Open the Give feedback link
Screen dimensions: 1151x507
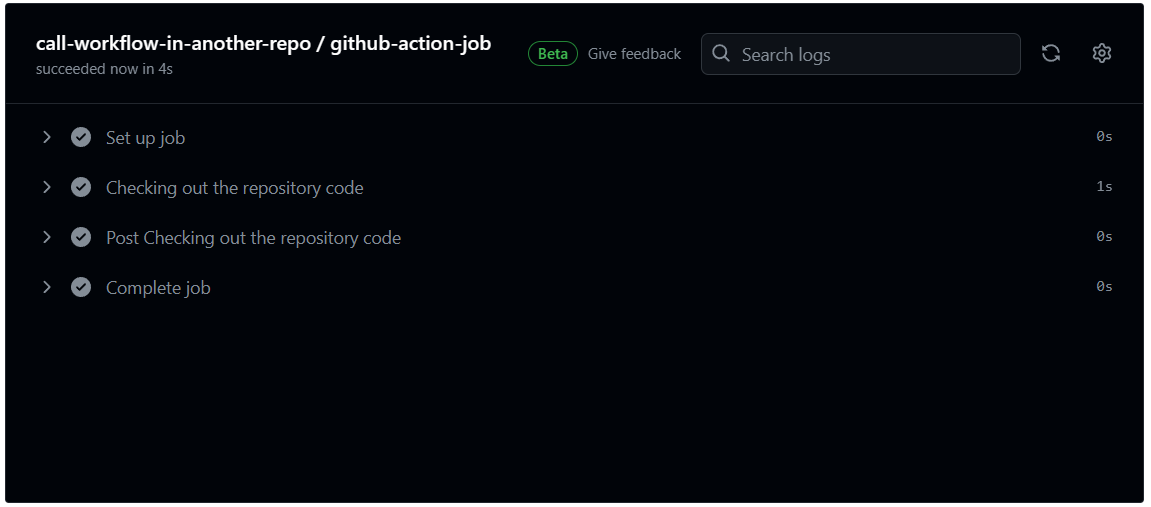tap(634, 54)
